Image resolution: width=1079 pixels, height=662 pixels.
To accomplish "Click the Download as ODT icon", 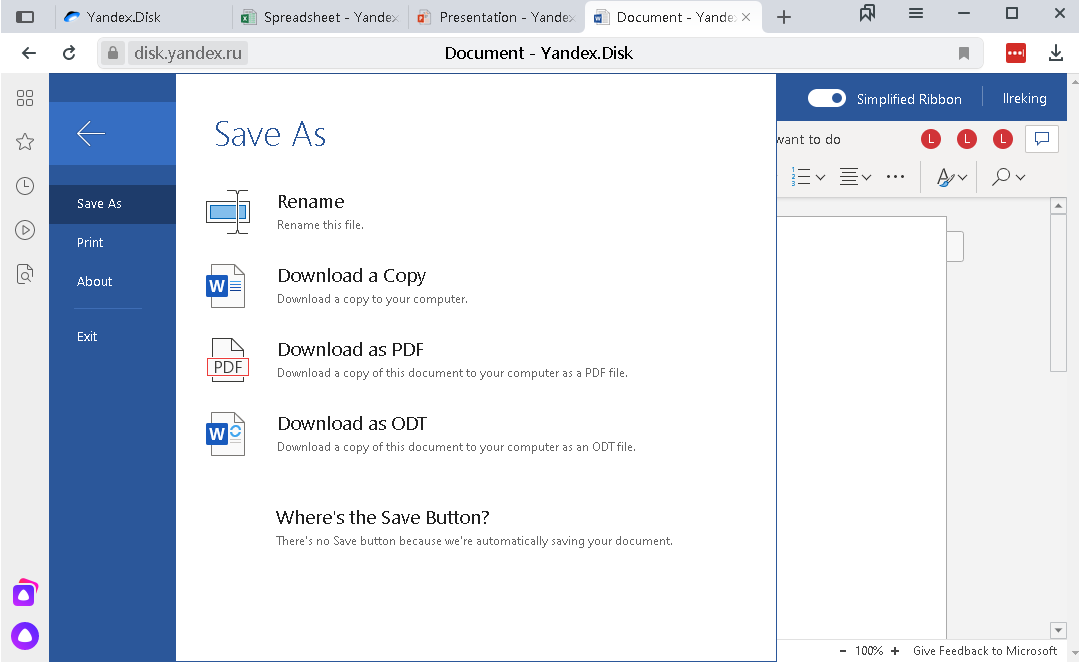I will (x=226, y=434).
